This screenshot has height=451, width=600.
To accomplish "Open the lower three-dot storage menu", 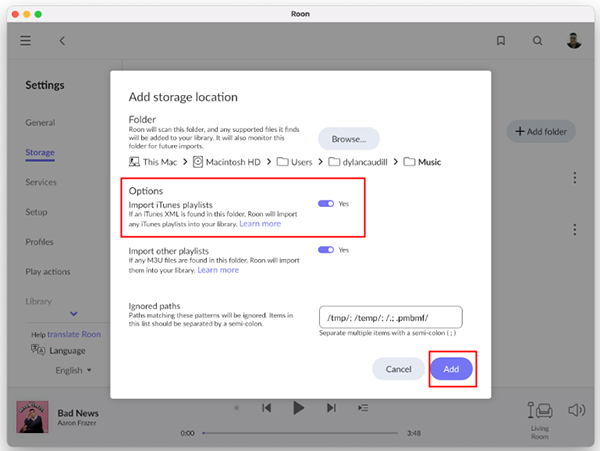I will pos(574,230).
